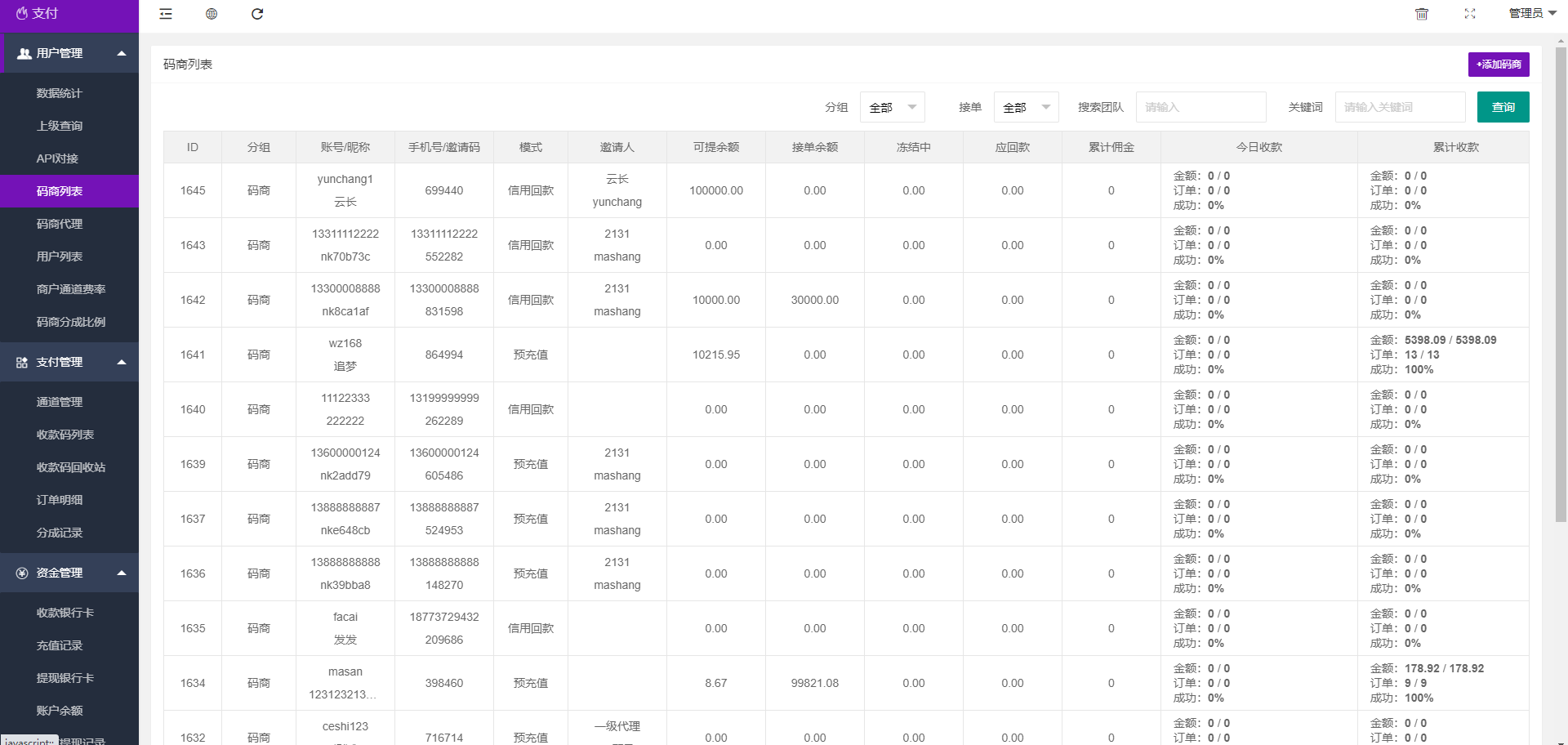Collapse the 资金管理 section arrow
The height and width of the screenshot is (745, 1568).
(122, 573)
